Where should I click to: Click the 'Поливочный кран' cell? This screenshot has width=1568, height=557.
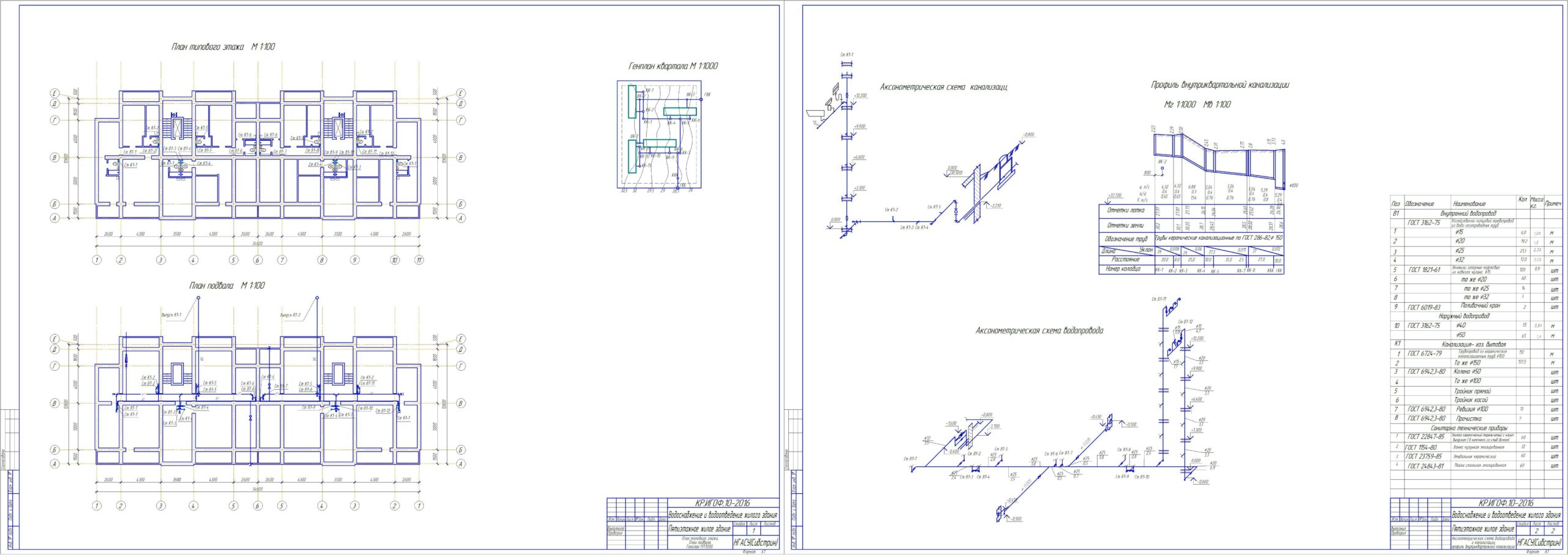click(1480, 306)
